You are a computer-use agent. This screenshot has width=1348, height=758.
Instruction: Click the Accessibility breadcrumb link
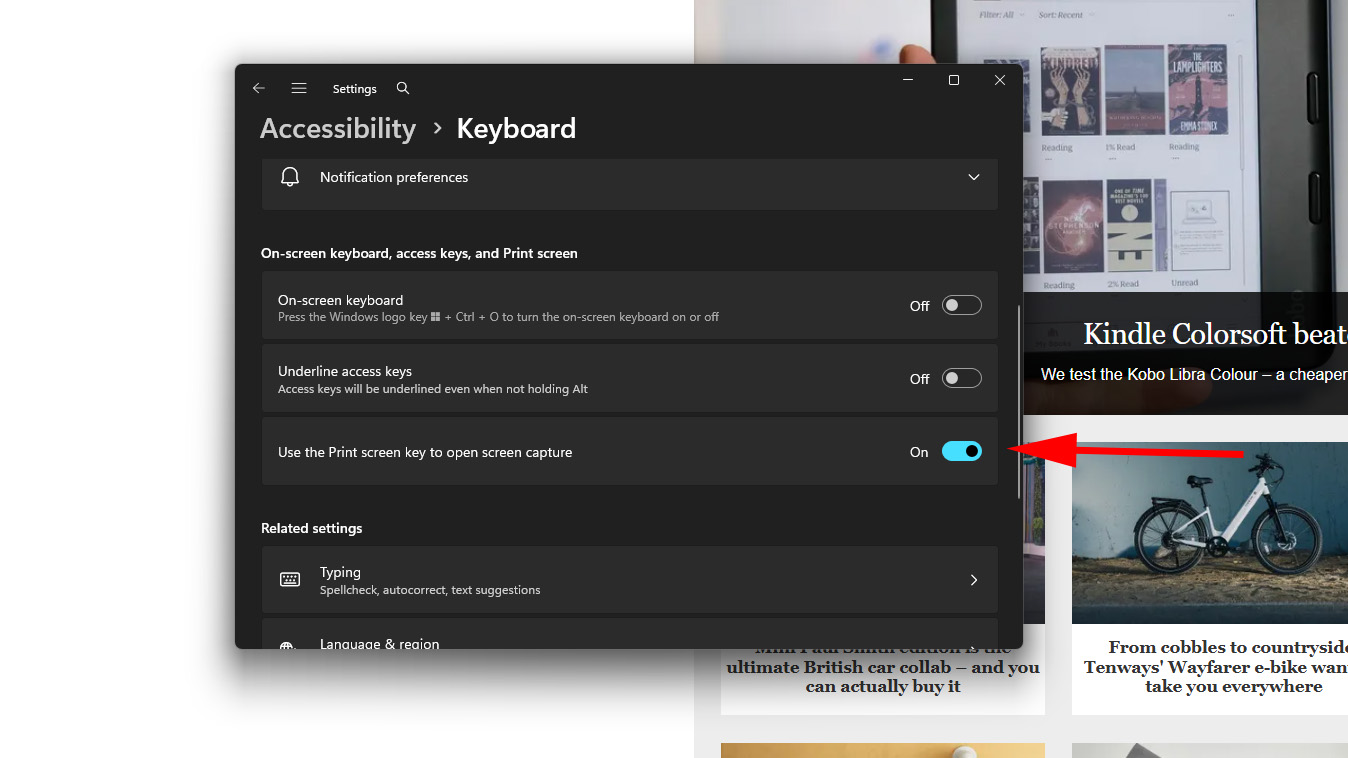(337, 128)
